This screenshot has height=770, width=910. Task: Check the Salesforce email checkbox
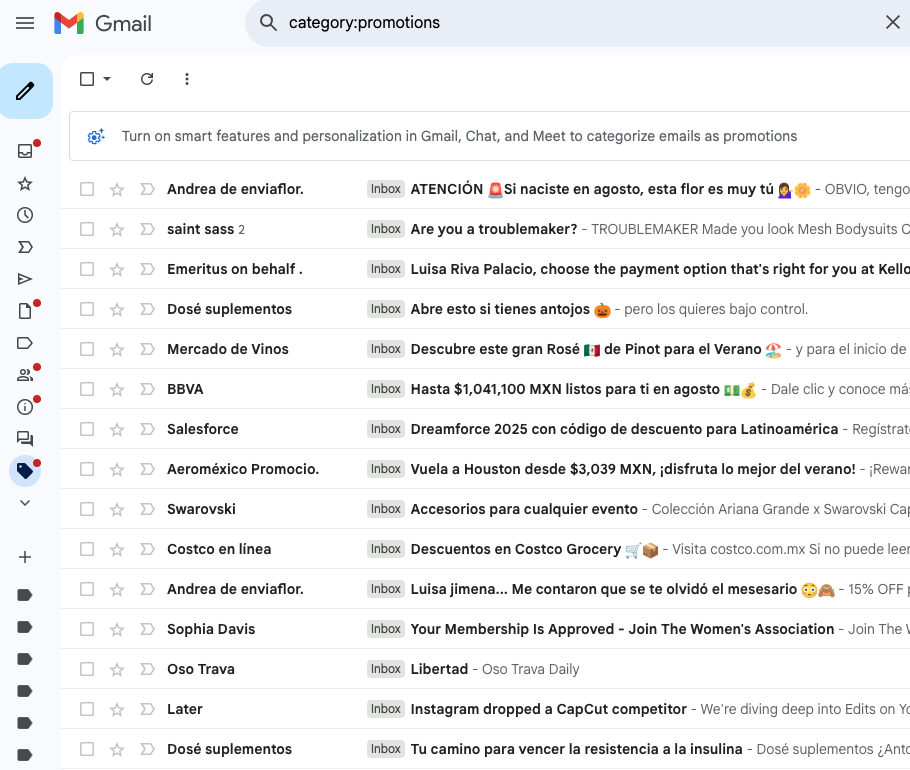point(87,429)
